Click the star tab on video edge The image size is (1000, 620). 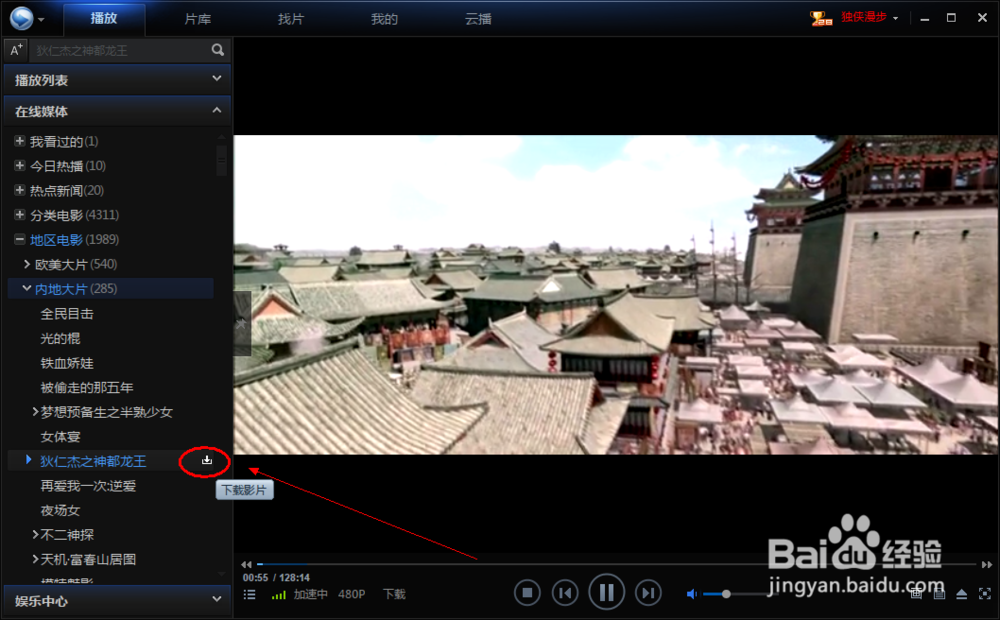(242, 323)
